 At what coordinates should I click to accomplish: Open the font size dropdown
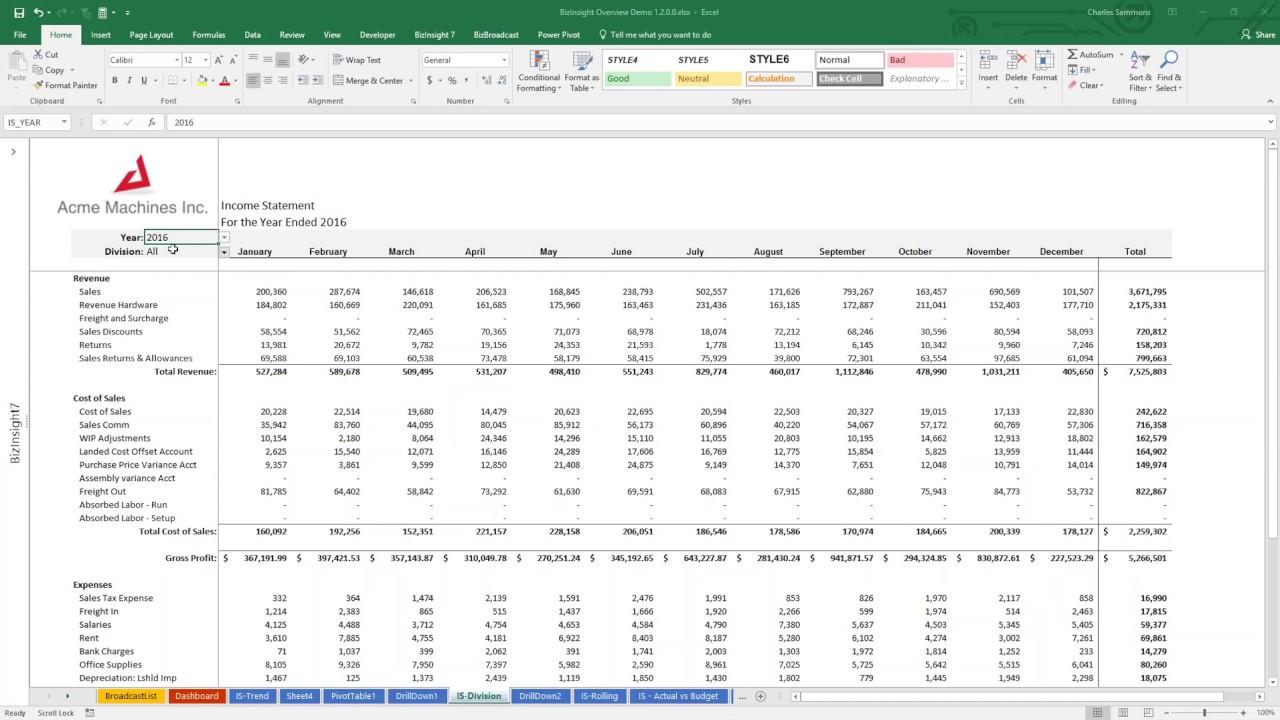pyautogui.click(x=206, y=60)
